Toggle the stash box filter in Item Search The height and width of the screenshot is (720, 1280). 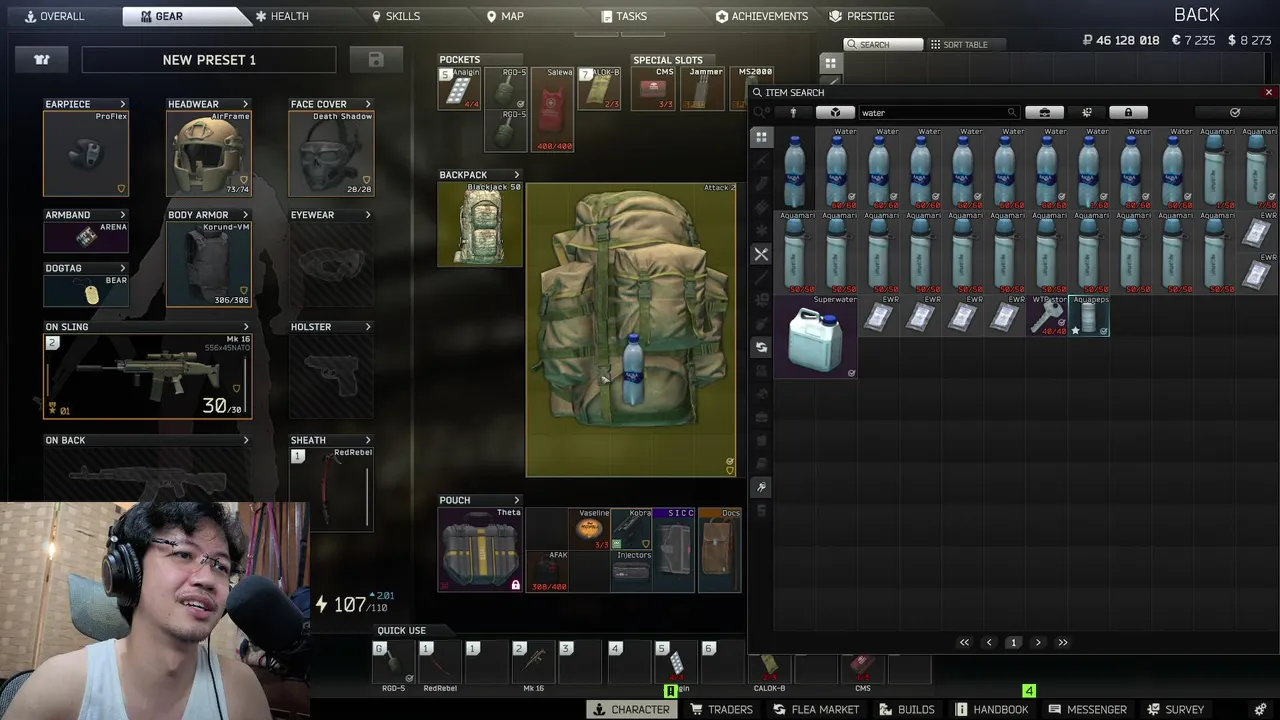pyautogui.click(x=835, y=113)
